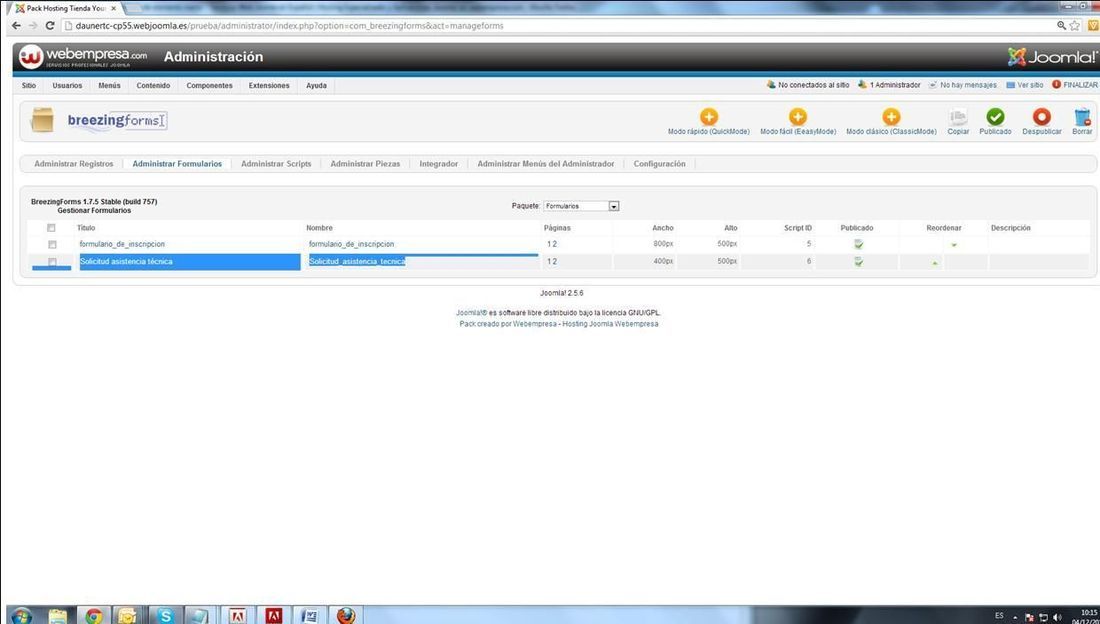Open the Windows Start menu orb
The width and height of the screenshot is (1100, 624).
point(21,616)
